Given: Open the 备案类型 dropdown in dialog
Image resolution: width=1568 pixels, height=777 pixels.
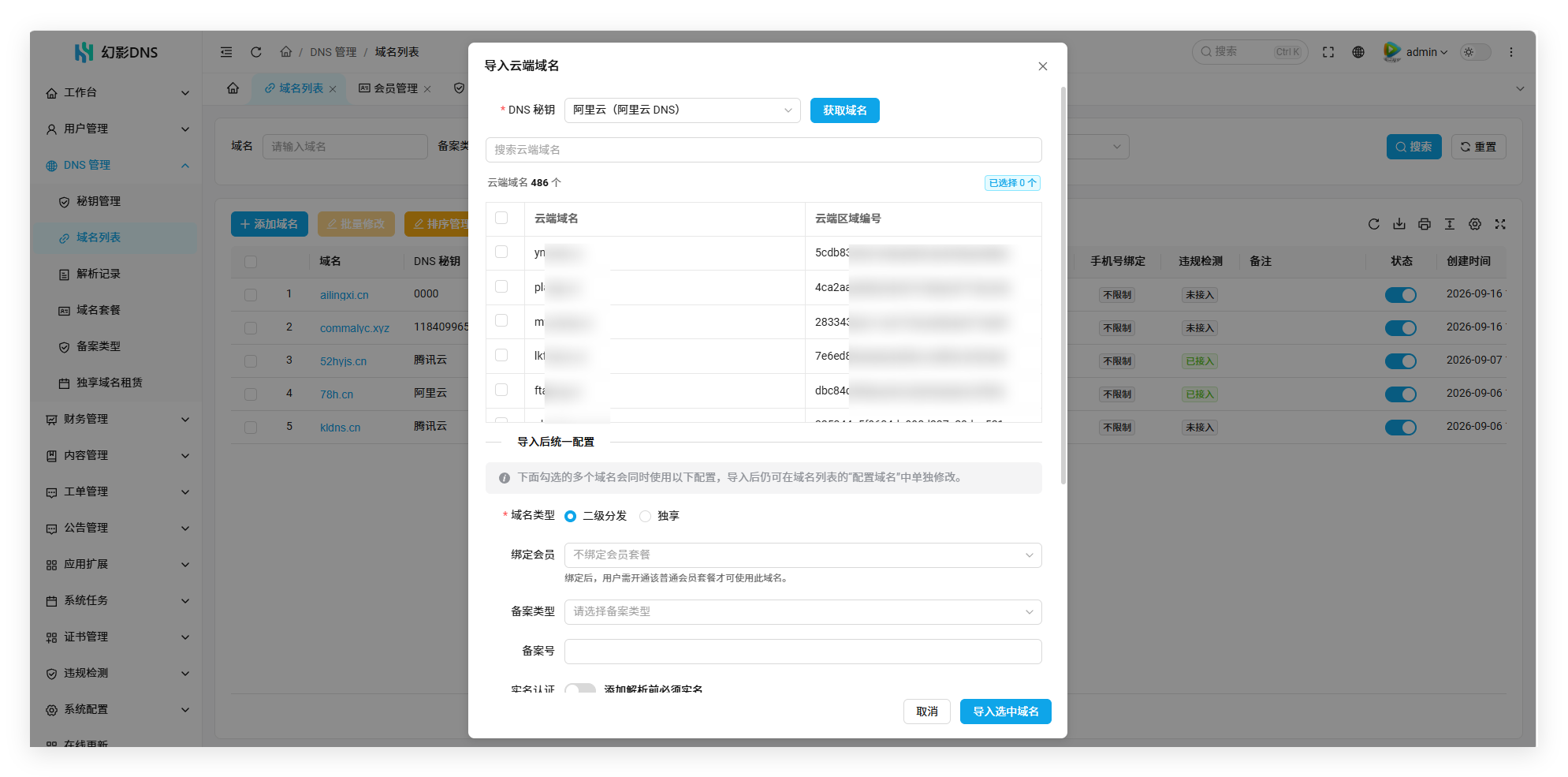Looking at the screenshot, I should [803, 612].
